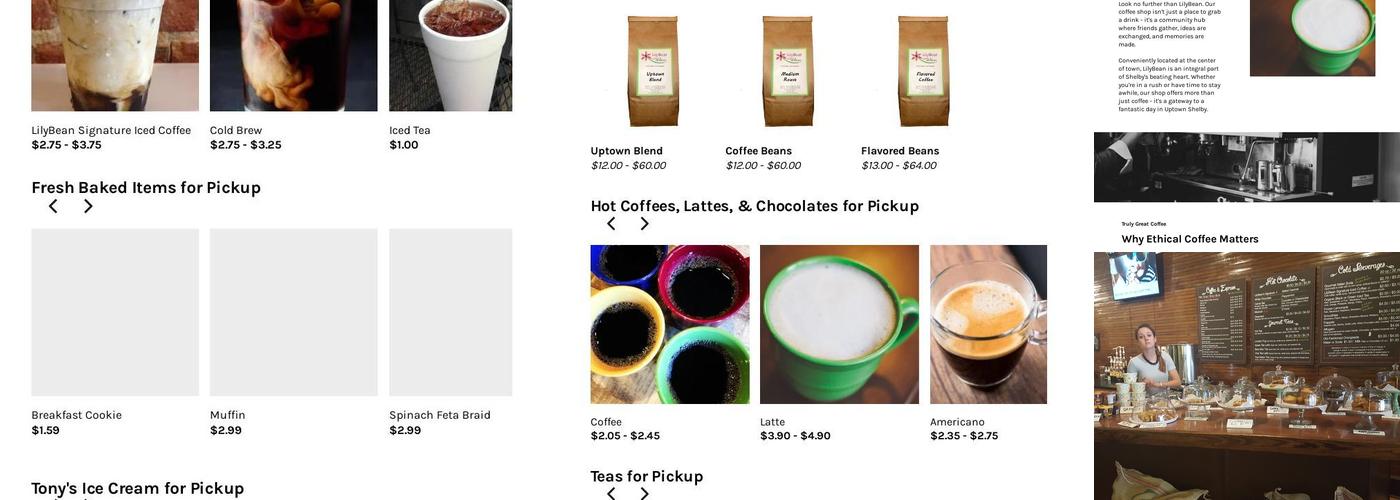This screenshot has width=1400, height=500.
Task: Open the colorful cups Coffee photo
Action: coord(670,324)
